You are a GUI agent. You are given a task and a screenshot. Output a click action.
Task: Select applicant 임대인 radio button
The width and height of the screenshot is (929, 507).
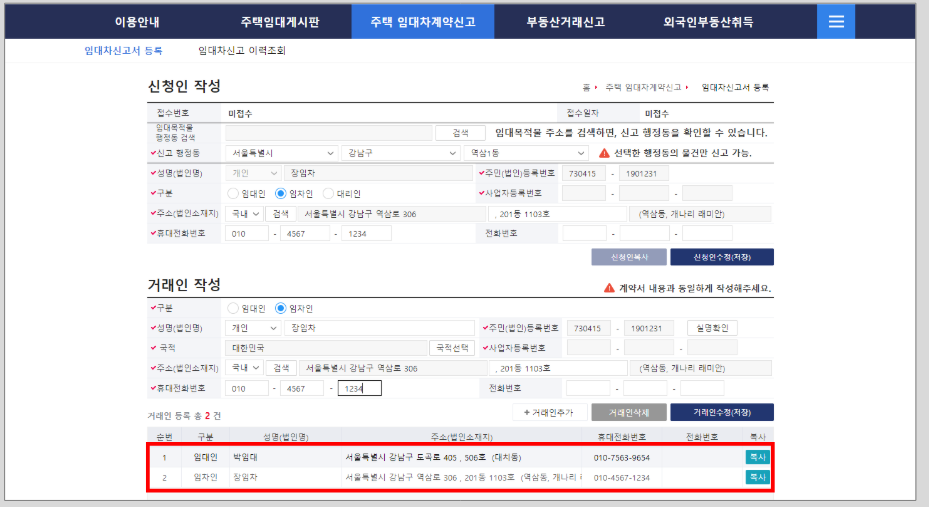pos(233,194)
